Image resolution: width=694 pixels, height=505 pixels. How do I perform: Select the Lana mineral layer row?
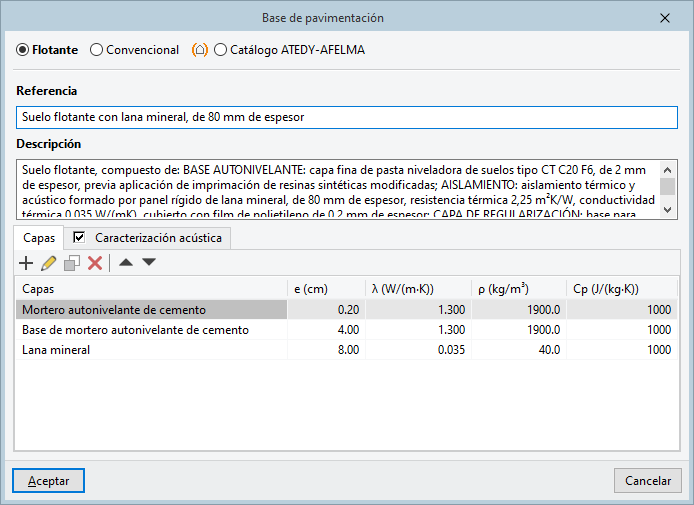point(150,350)
